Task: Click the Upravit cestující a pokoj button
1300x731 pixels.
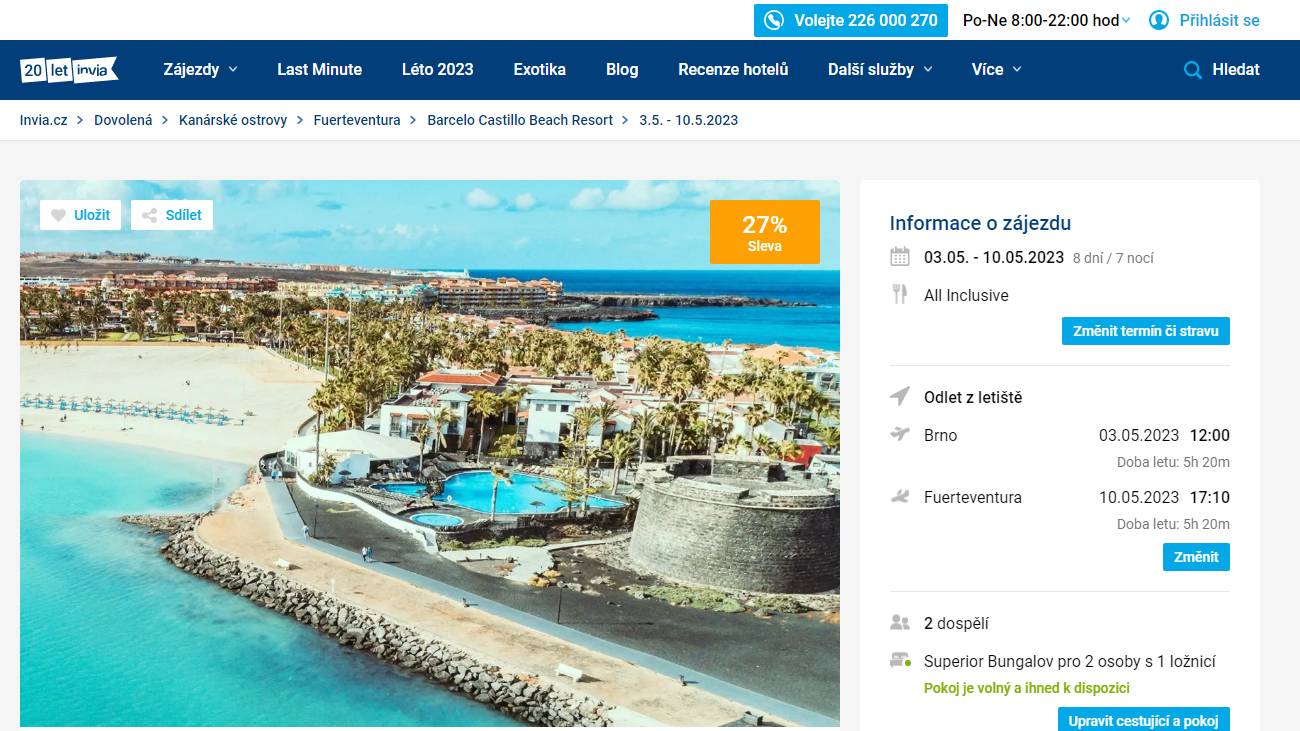Action: coord(1144,720)
